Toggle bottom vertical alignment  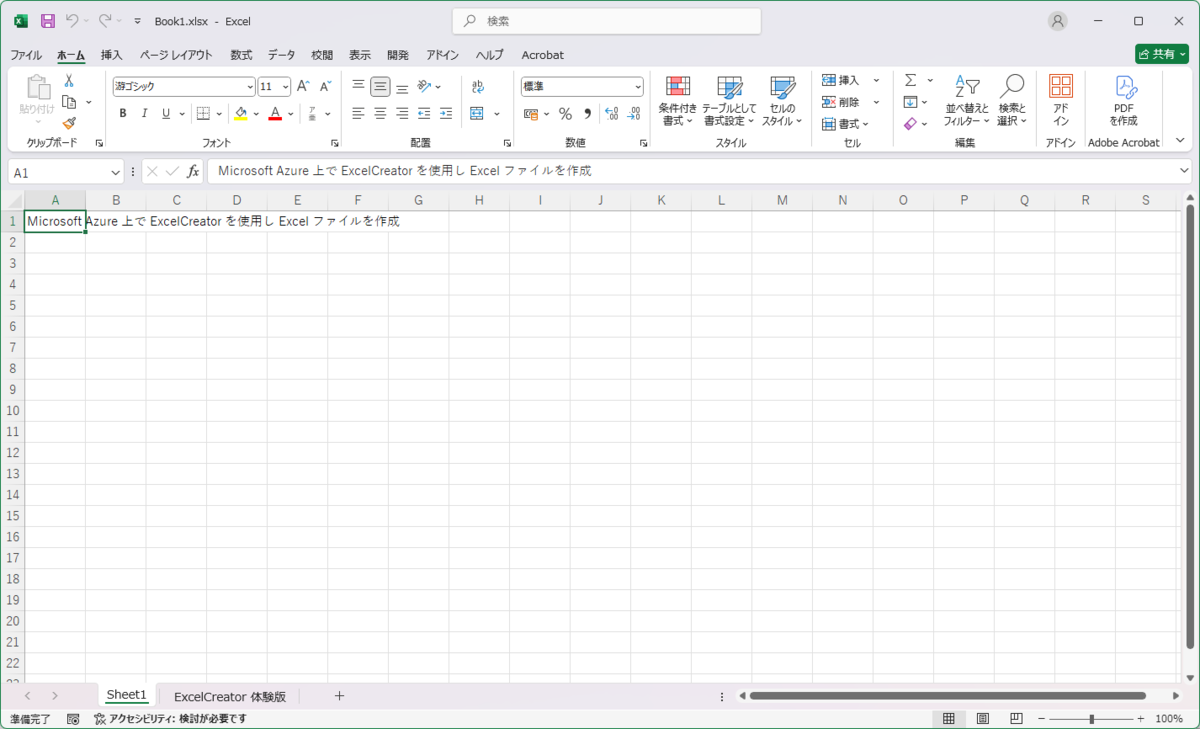[402, 87]
